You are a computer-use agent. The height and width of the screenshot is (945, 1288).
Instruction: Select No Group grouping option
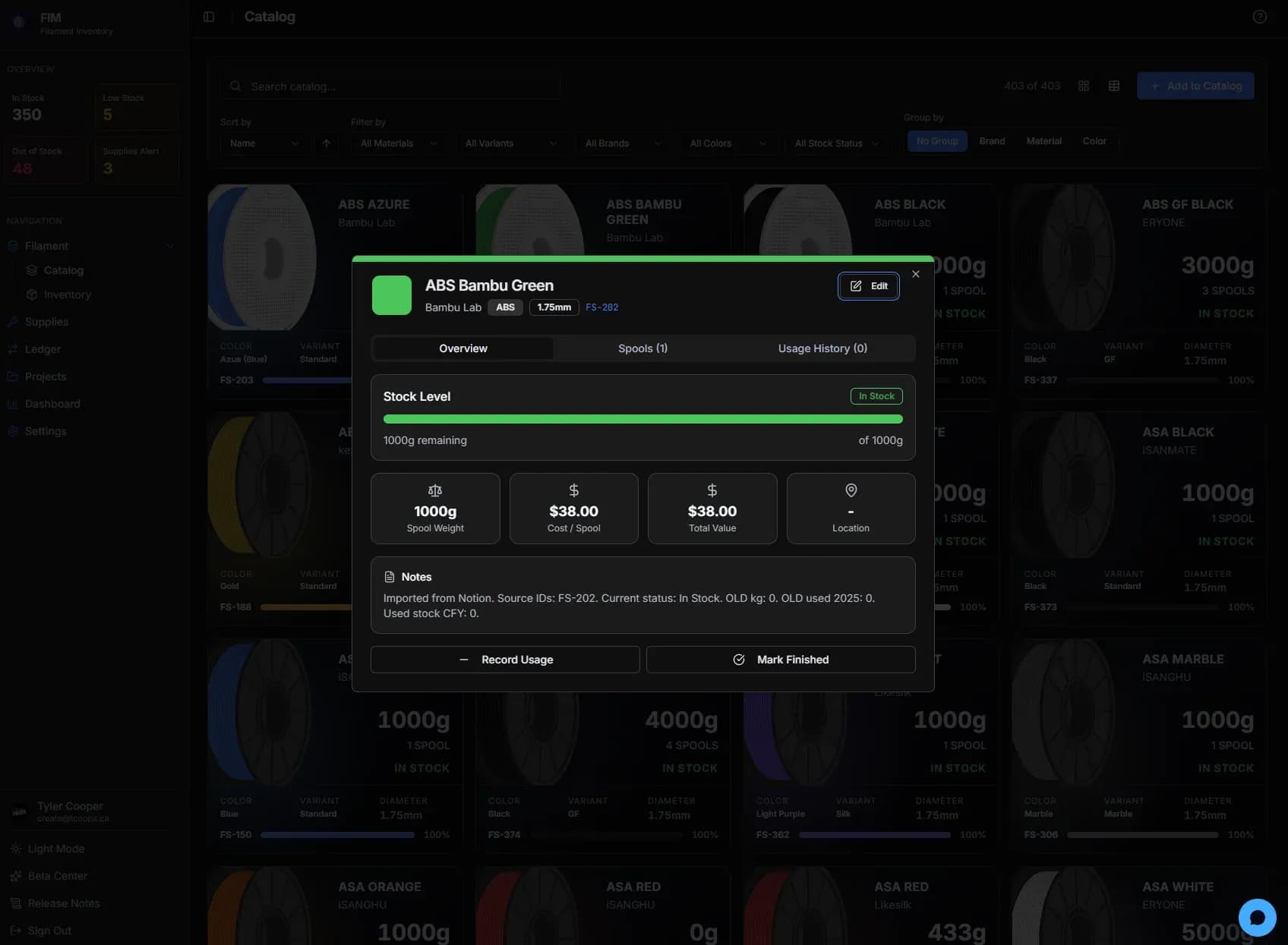click(937, 141)
